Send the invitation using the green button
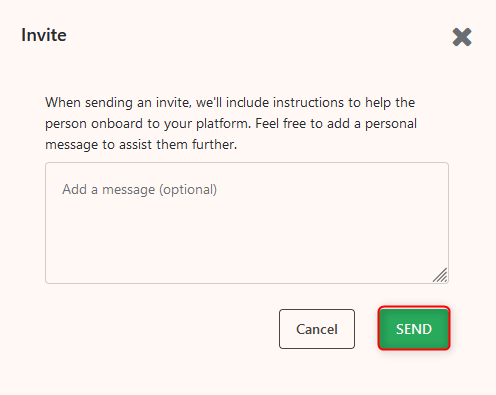Screen dimensions: 496x395 pos(414,328)
